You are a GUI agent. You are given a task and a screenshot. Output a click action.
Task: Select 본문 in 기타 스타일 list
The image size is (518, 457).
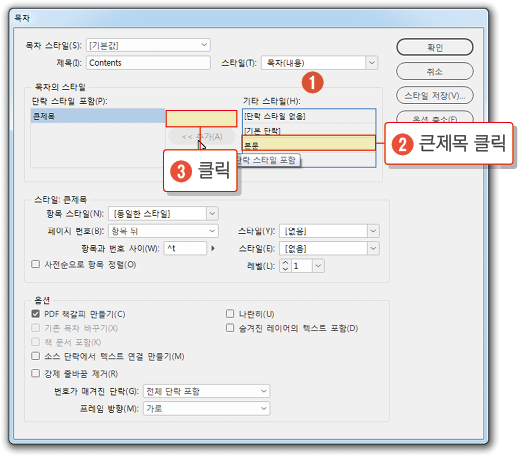click(309, 144)
